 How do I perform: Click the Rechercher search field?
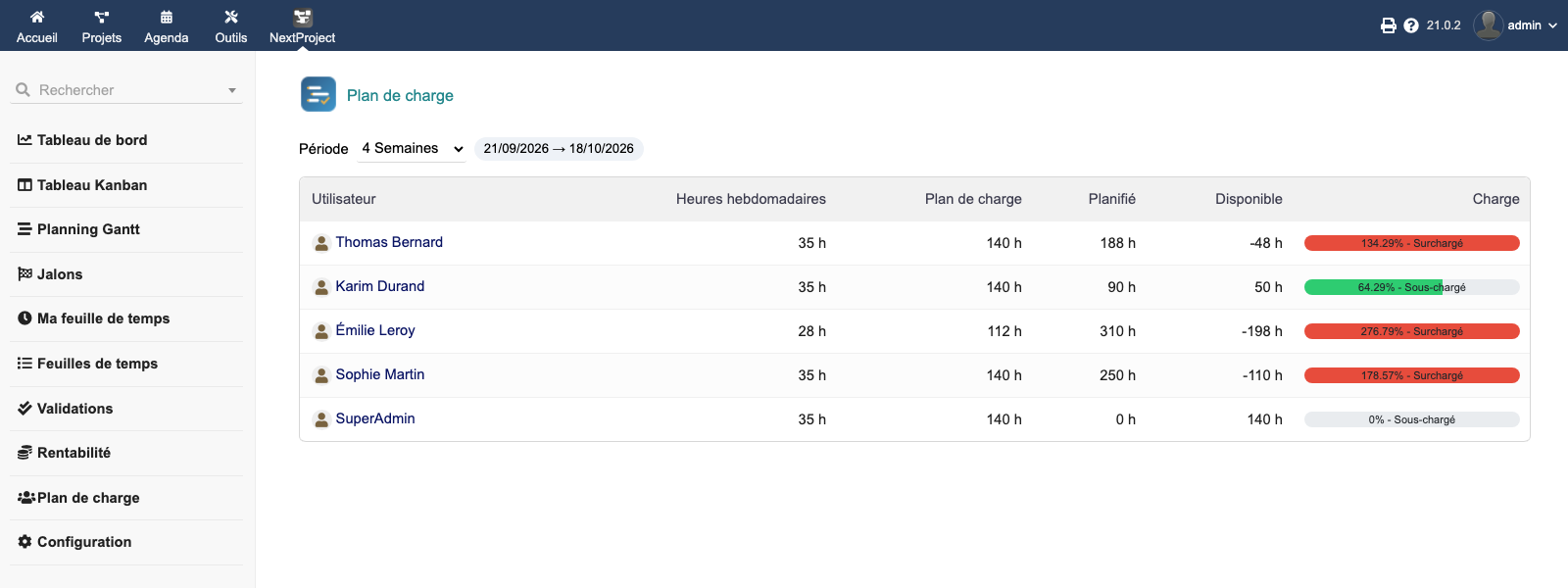click(126, 90)
